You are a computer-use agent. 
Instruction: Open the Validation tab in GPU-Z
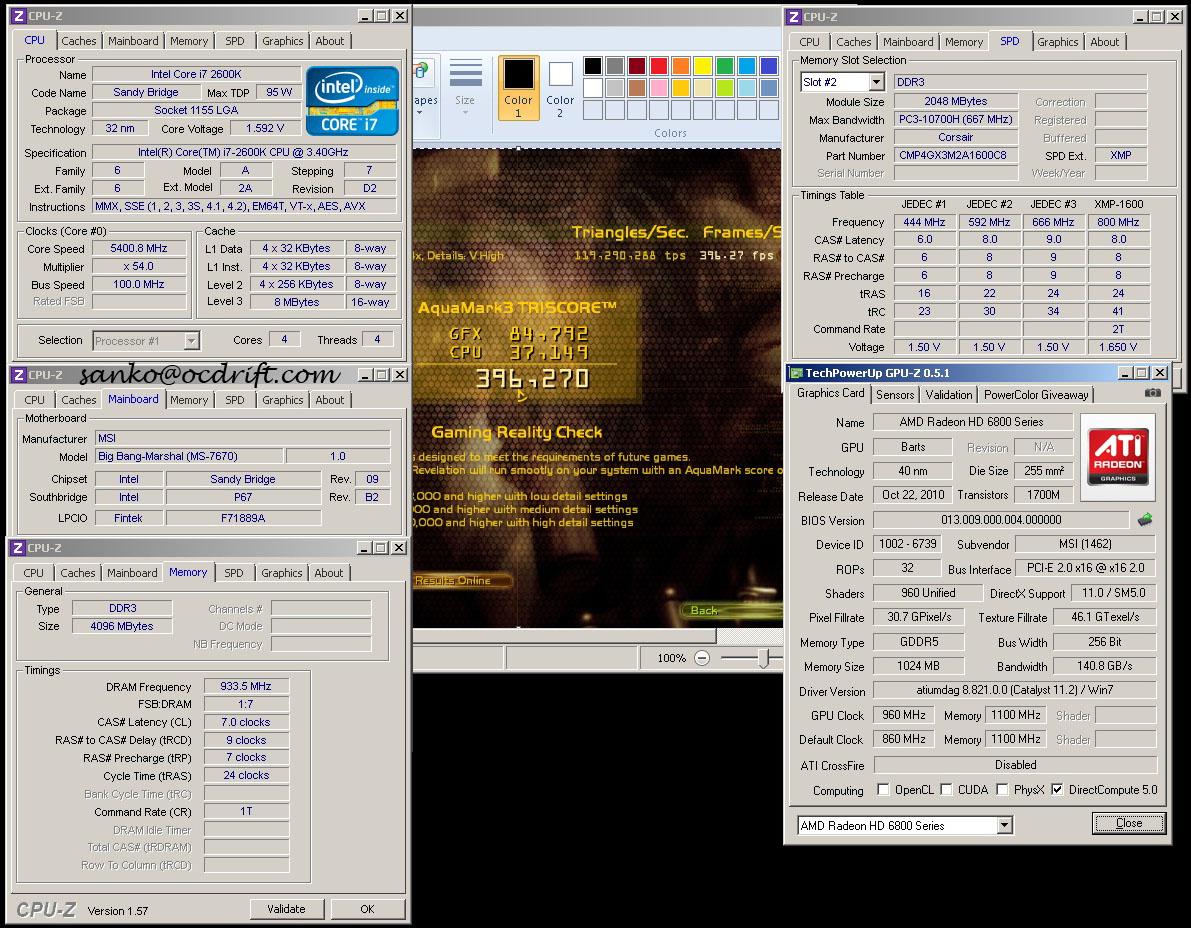(x=949, y=394)
